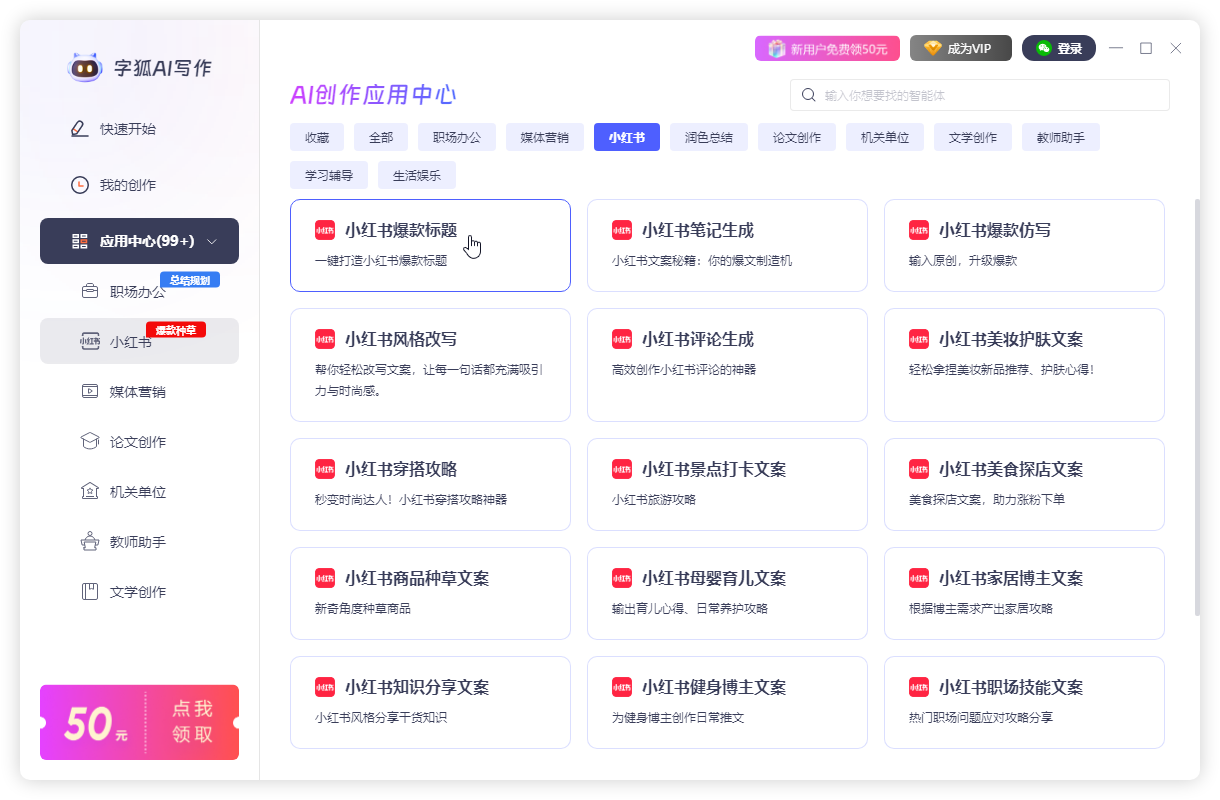1220x800 pixels.
Task: Select the 学习辅导 category tab
Action: [329, 175]
